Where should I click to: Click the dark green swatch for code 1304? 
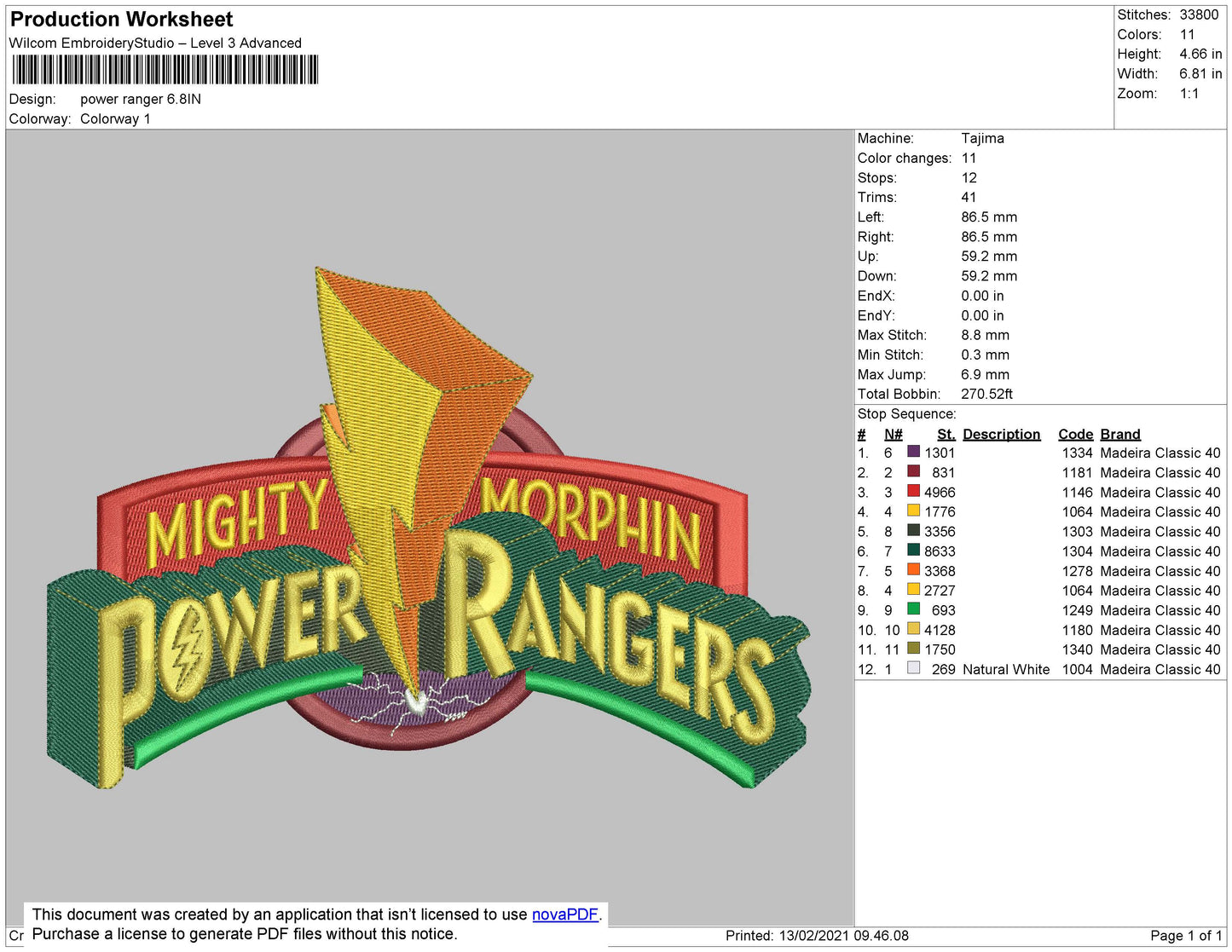(913, 551)
